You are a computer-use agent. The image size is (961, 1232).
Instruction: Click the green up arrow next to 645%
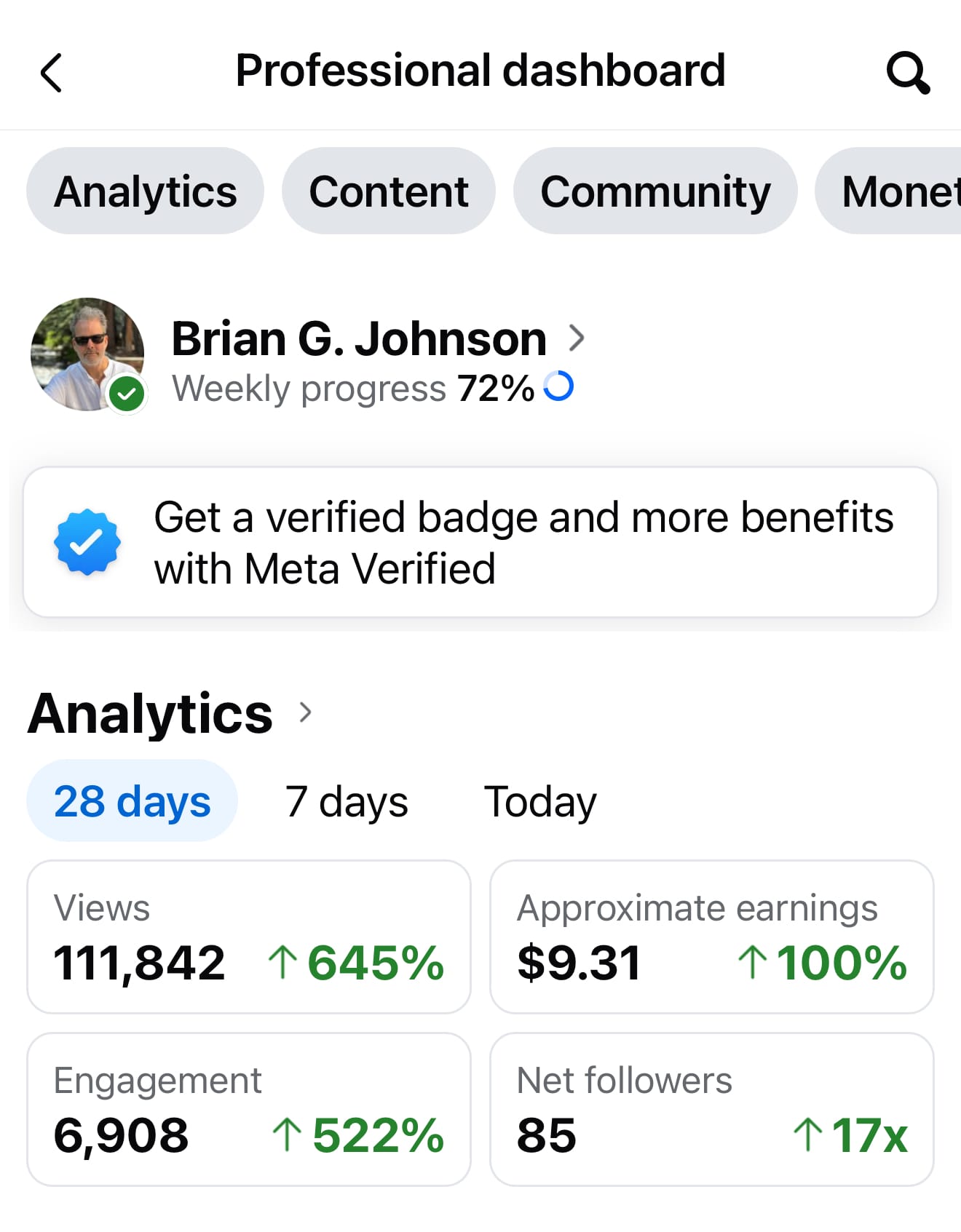[283, 962]
